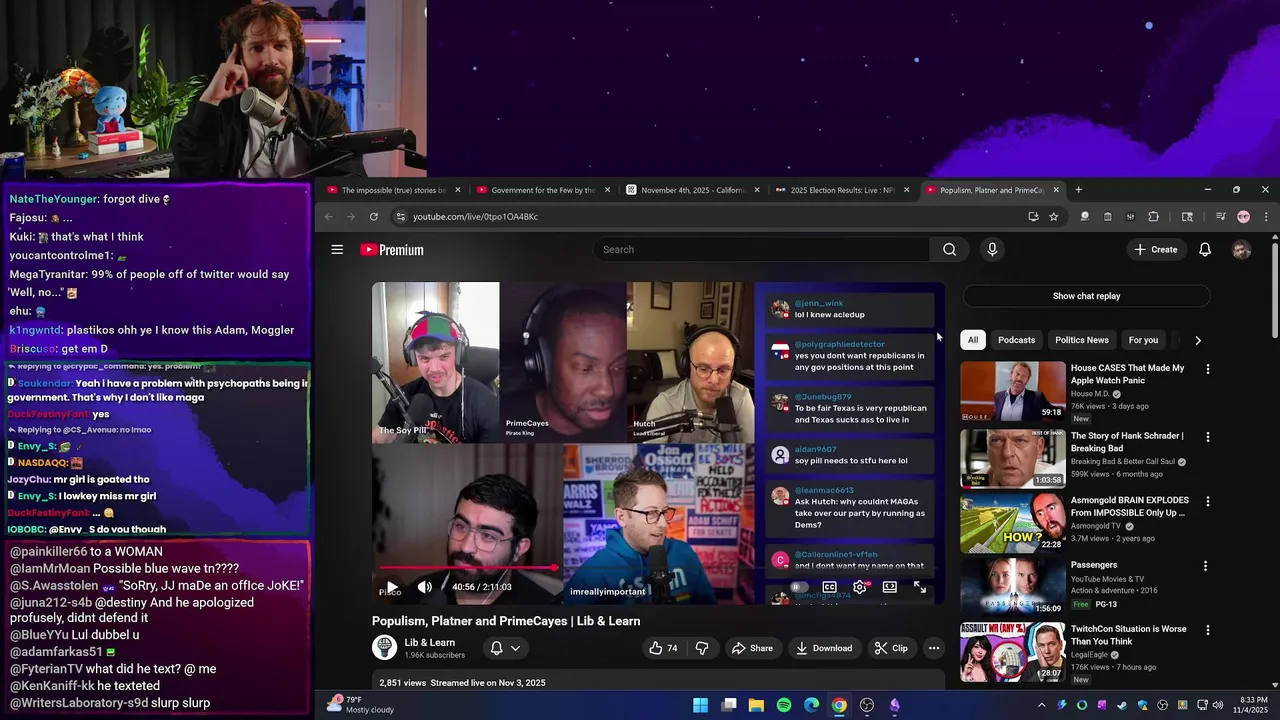Click install app icon in address bar
This screenshot has height=720, width=1280.
coord(1033,217)
